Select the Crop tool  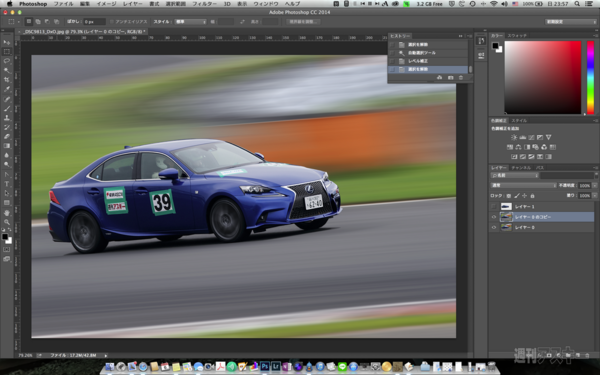click(7, 80)
